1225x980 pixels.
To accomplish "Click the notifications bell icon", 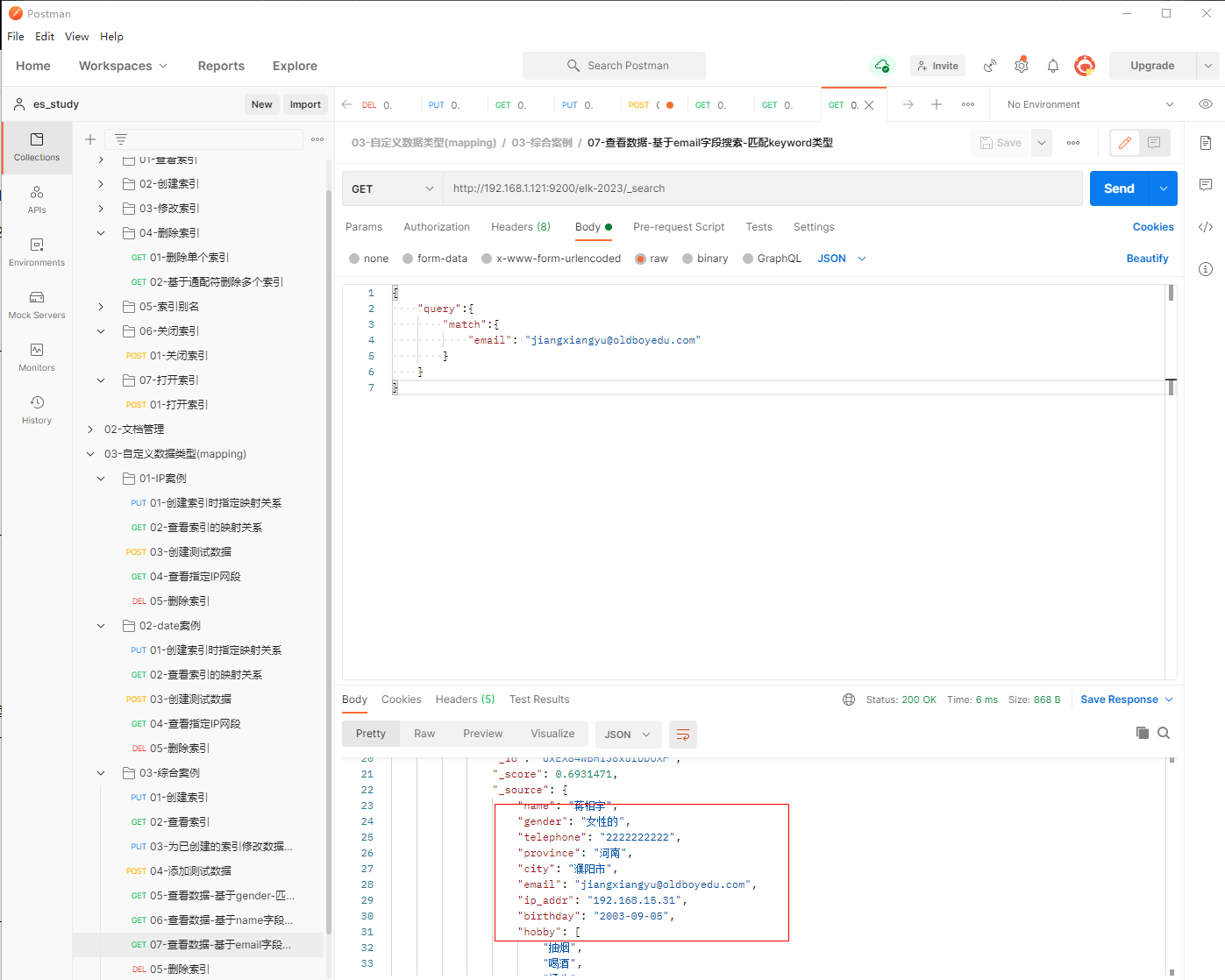I will tap(1052, 66).
